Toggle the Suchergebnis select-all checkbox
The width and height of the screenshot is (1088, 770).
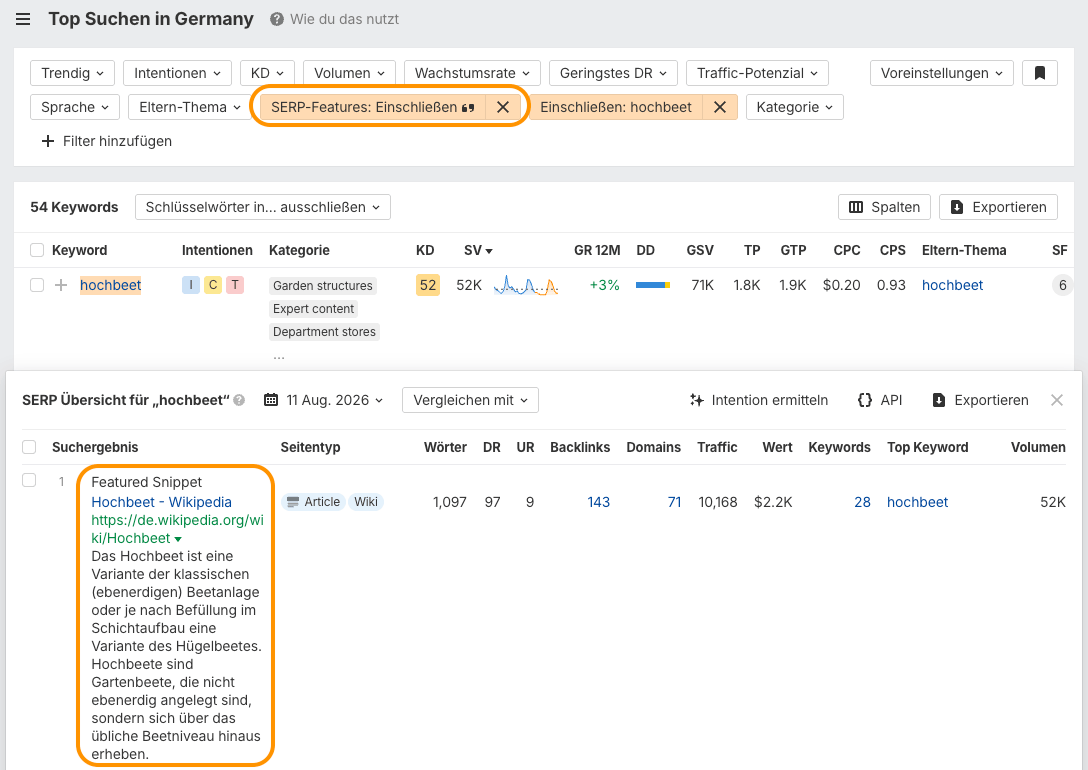point(29,447)
